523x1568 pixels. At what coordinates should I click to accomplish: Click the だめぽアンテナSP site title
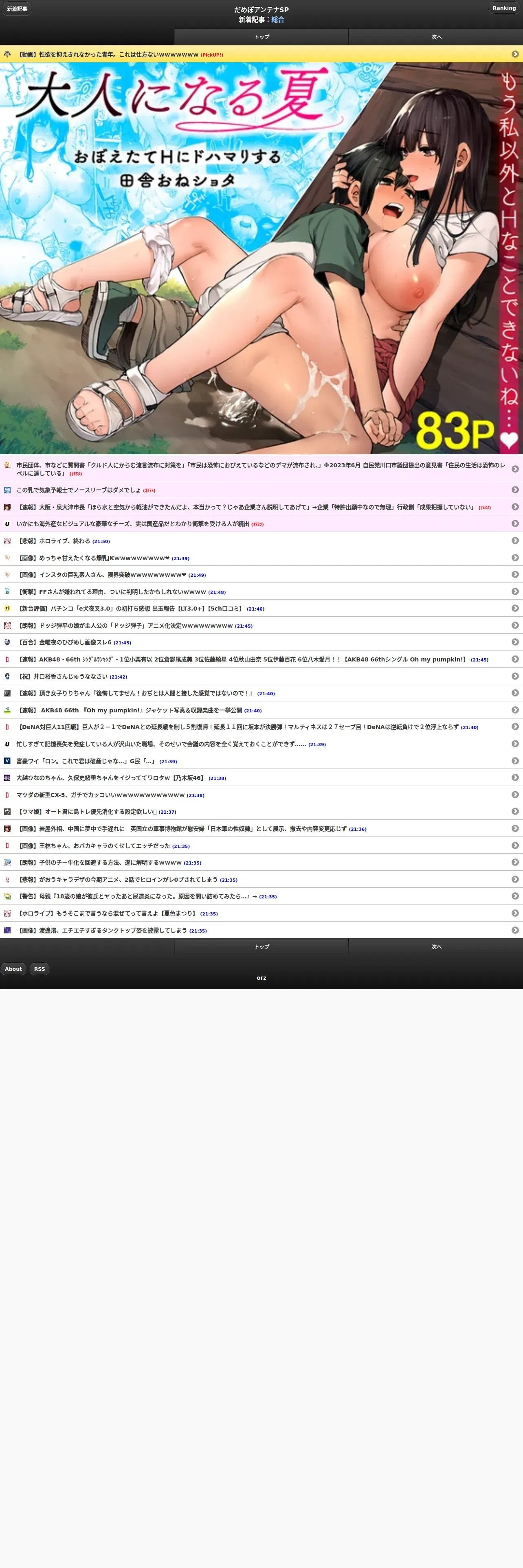(261, 10)
